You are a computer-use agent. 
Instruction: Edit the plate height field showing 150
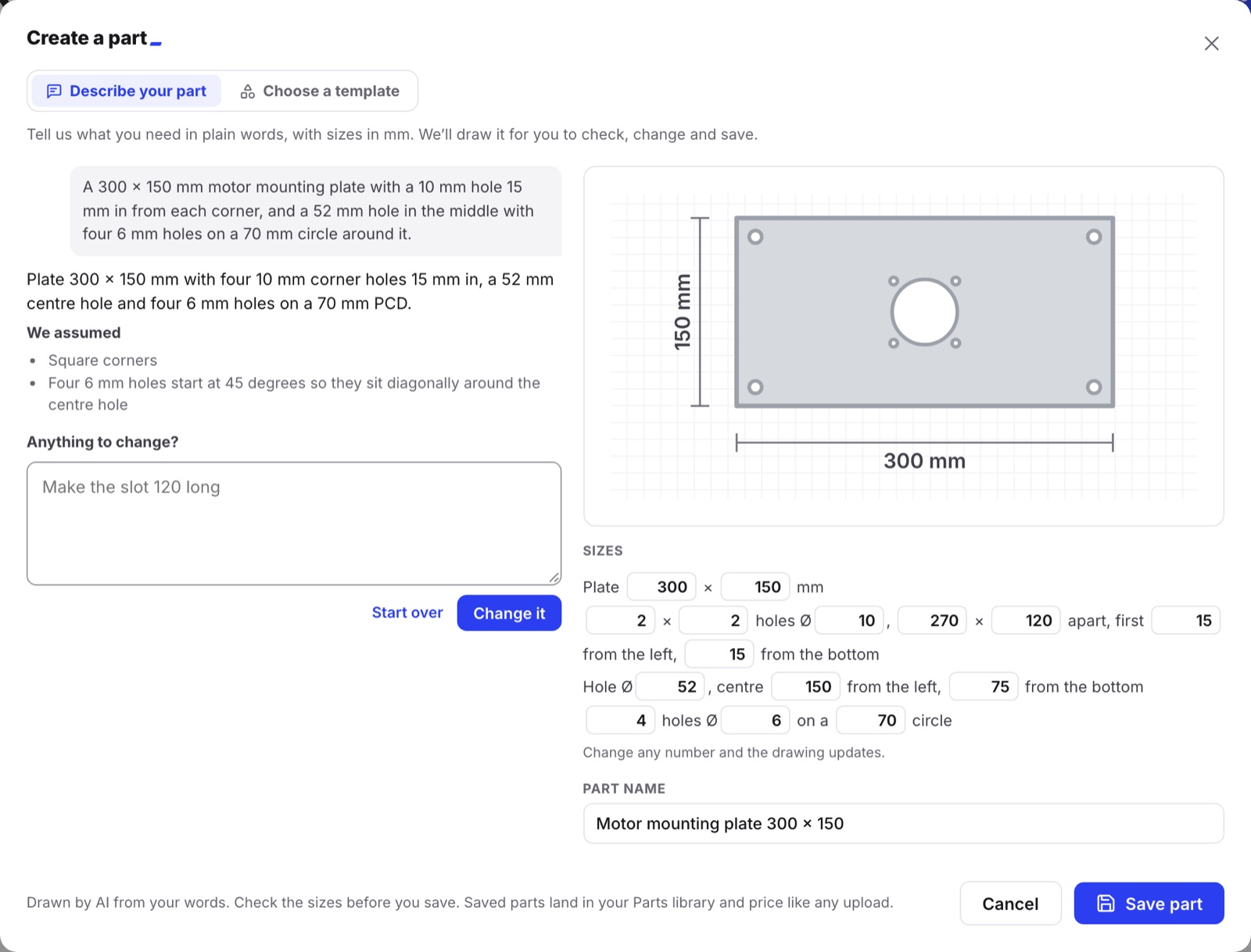[x=755, y=587]
